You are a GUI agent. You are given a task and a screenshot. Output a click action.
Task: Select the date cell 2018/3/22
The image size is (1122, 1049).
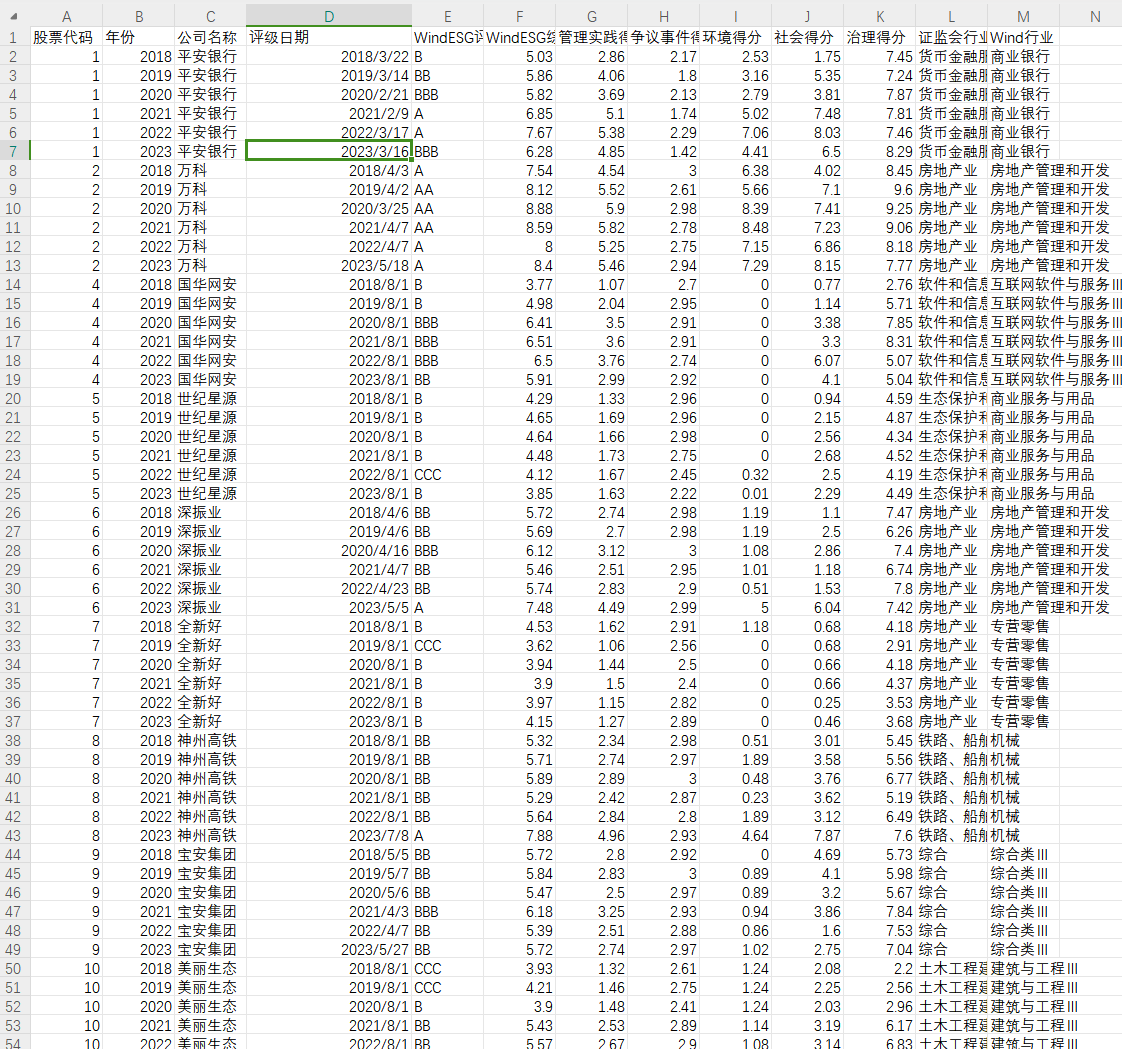click(328, 57)
